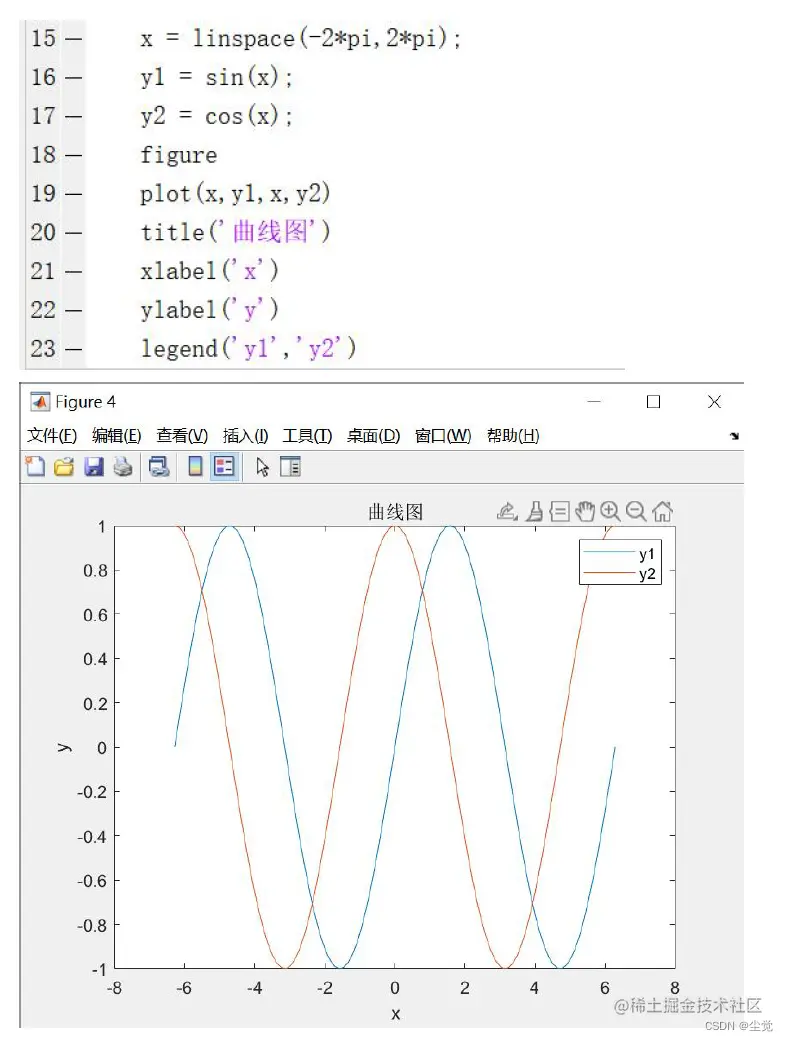Image resolution: width=788 pixels, height=1041 pixels.
Task: Open the 文件(F) menu
Action: click(x=52, y=436)
